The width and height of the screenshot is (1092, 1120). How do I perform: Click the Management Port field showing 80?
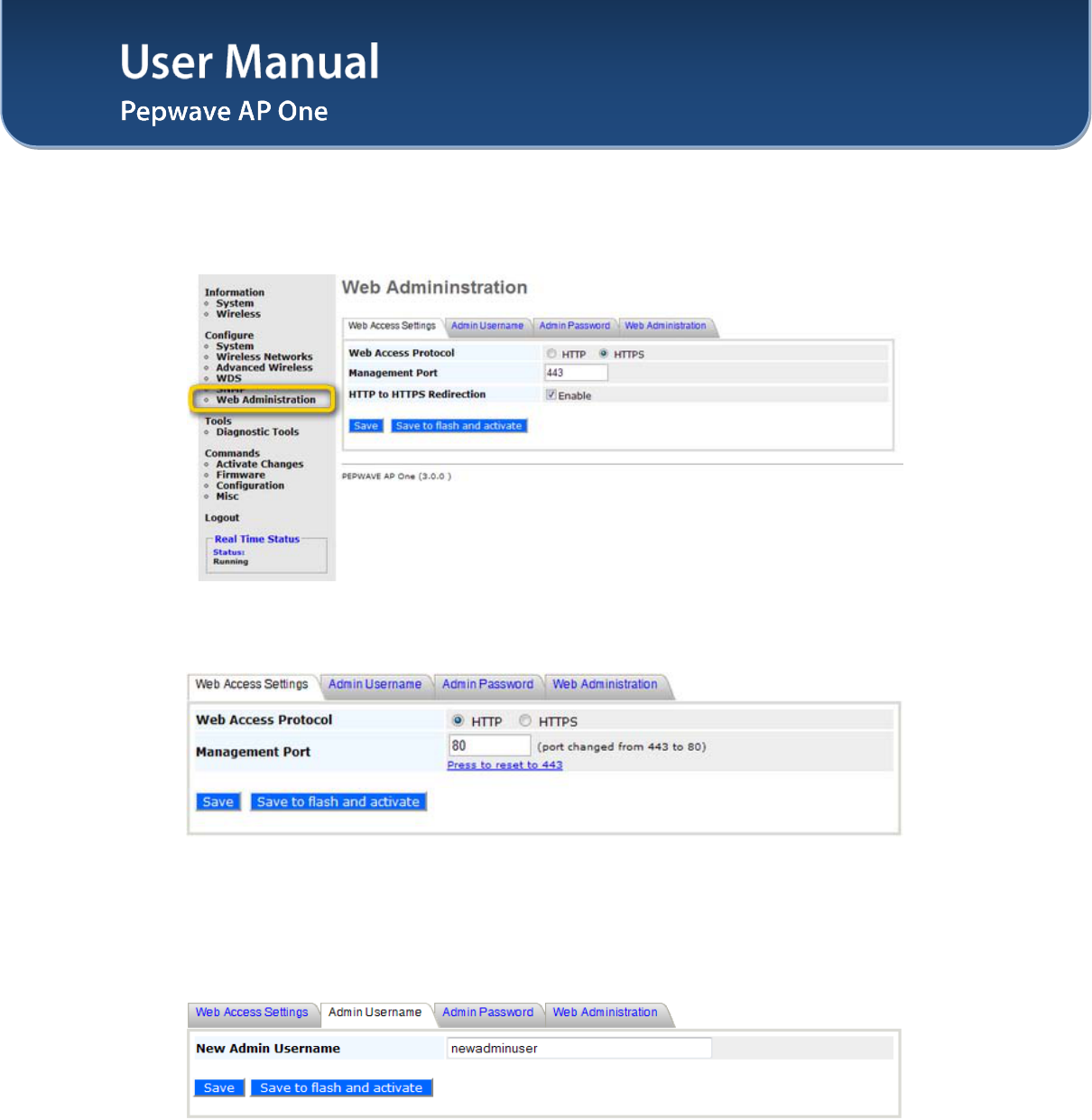[x=489, y=745]
